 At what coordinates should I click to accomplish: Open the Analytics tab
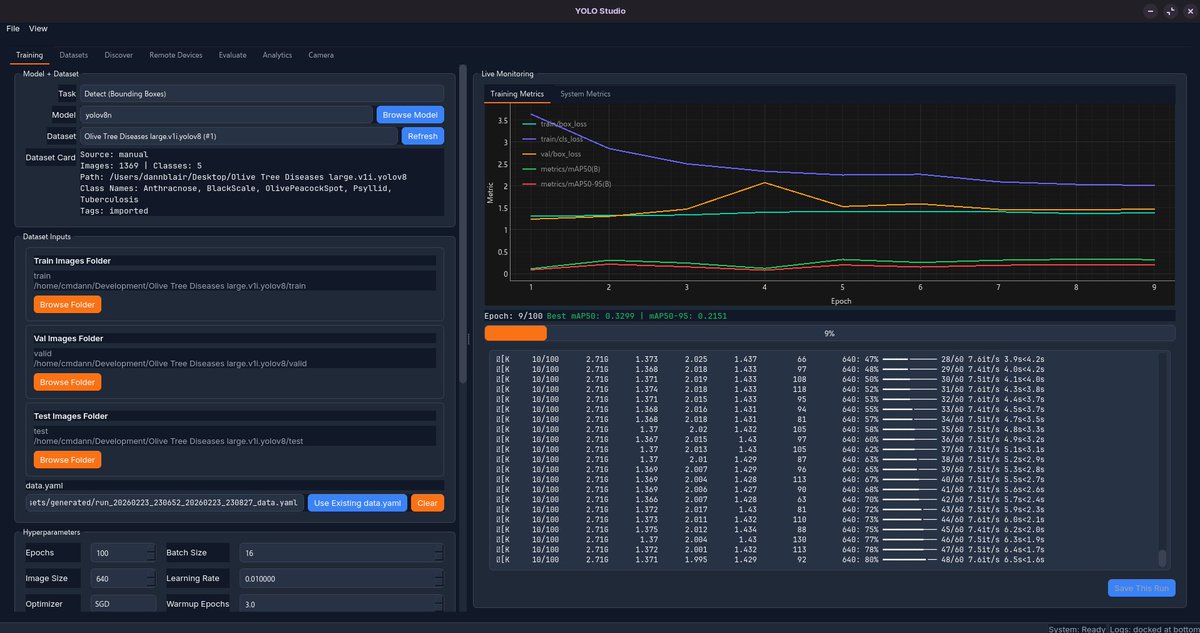pyautogui.click(x=278, y=55)
